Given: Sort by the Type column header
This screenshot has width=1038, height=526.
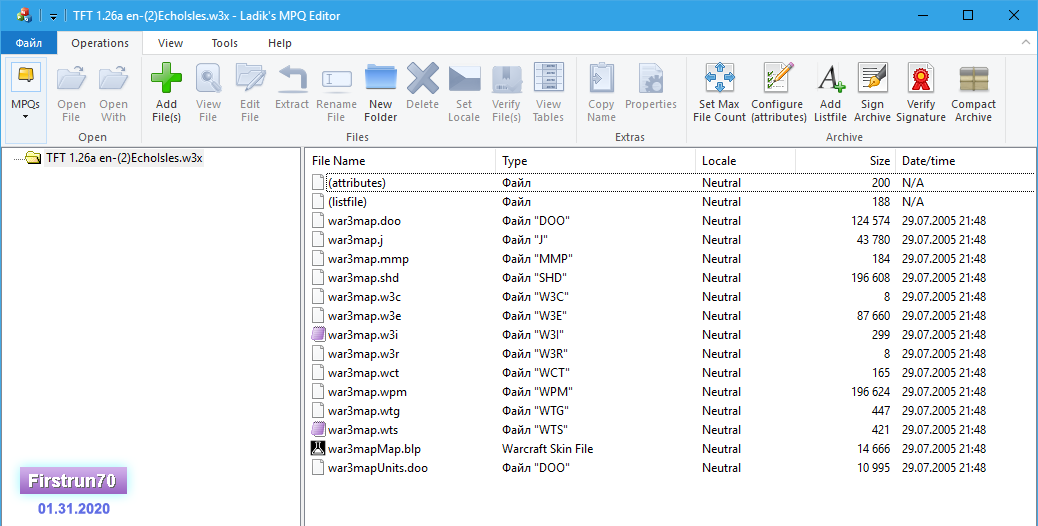Looking at the screenshot, I should tap(596, 161).
